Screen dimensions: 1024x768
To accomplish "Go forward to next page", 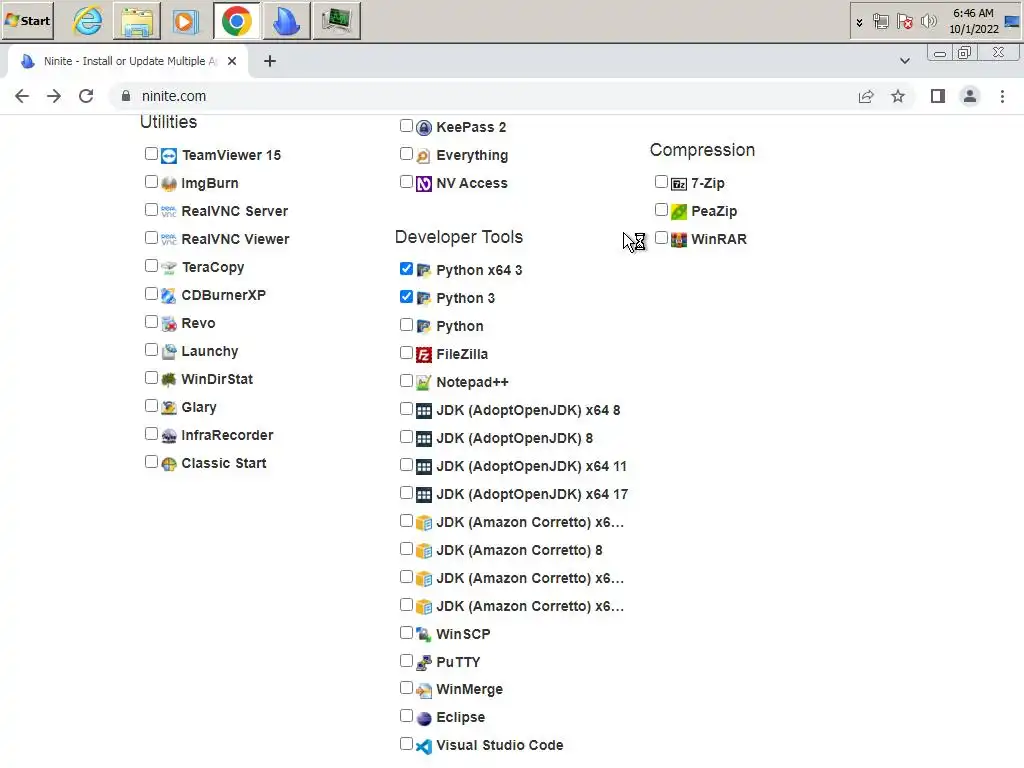I will click(54, 96).
